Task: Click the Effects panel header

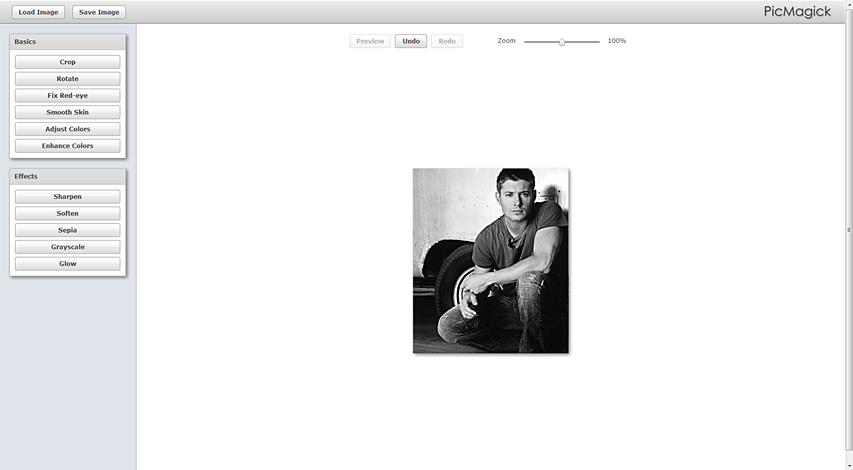Action: (x=67, y=176)
